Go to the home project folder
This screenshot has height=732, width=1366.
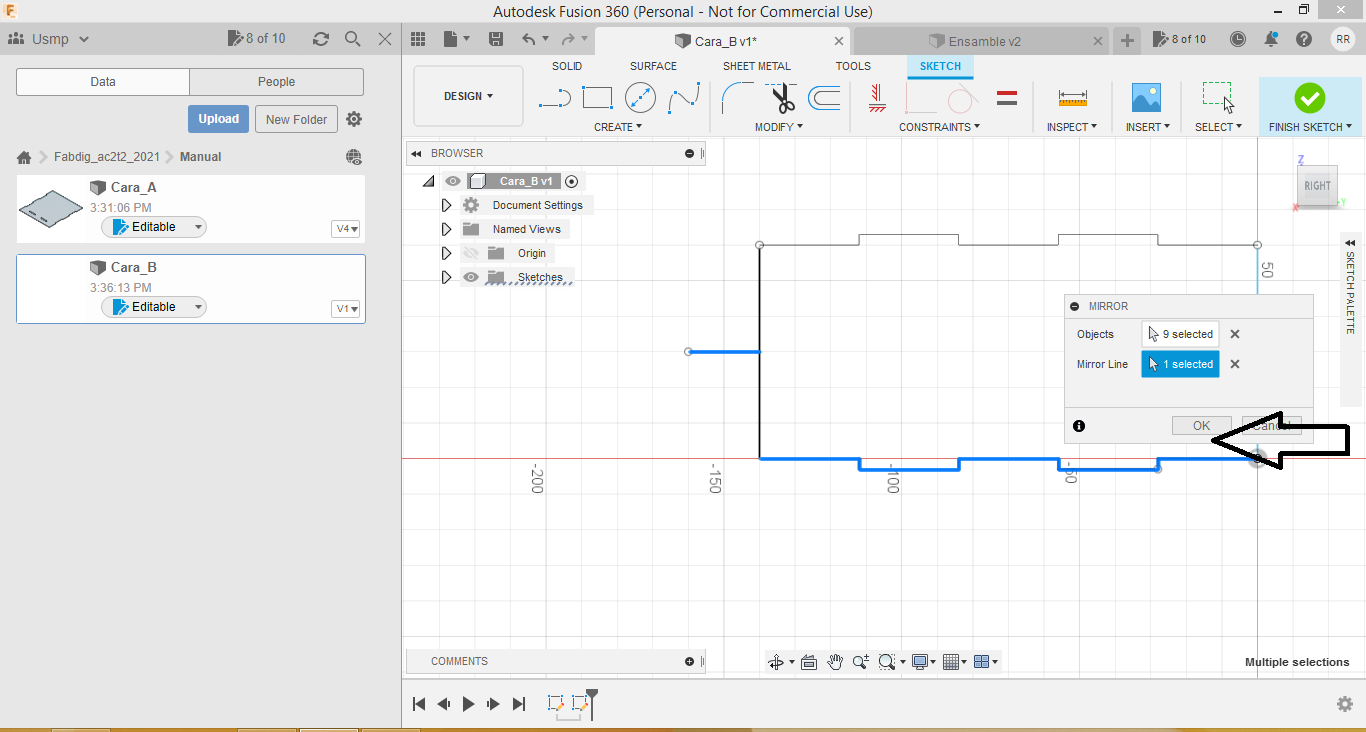(x=24, y=157)
